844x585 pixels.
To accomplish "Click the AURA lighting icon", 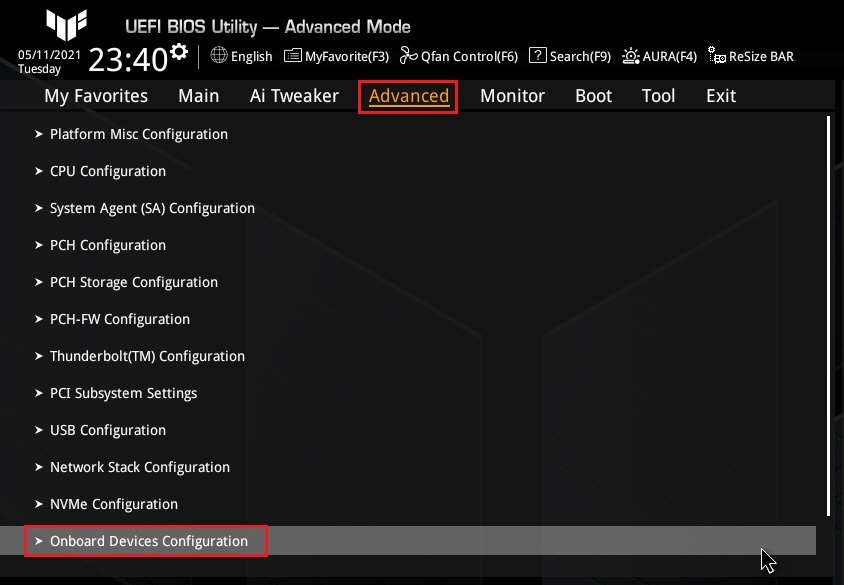I will (x=631, y=55).
